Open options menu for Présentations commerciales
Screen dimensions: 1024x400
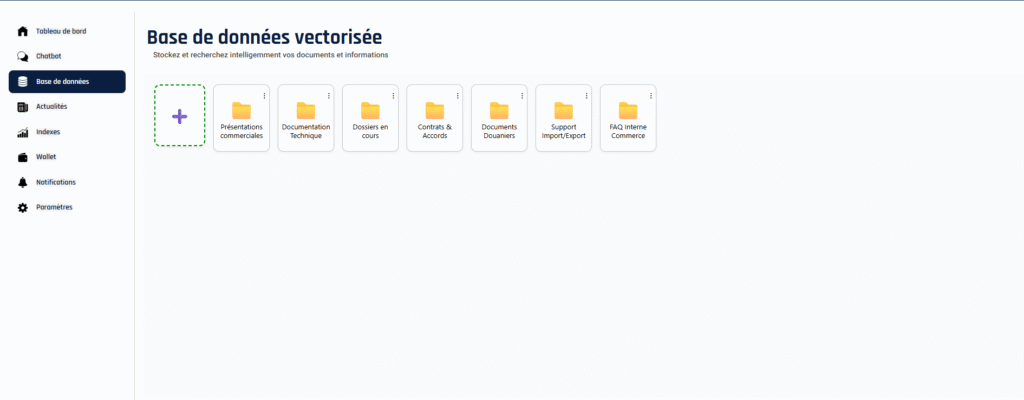click(x=264, y=95)
